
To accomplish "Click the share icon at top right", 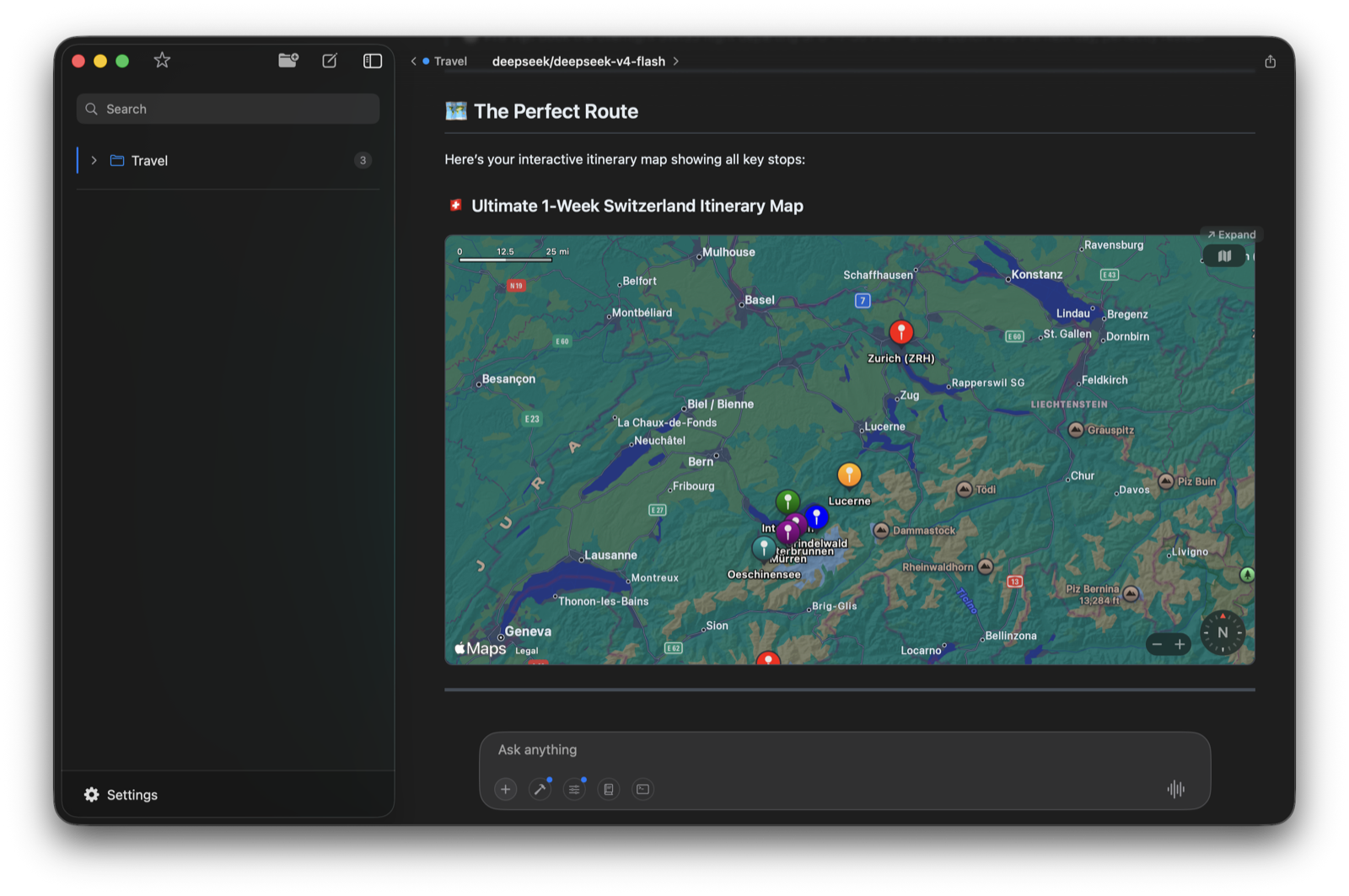I will click(1270, 62).
